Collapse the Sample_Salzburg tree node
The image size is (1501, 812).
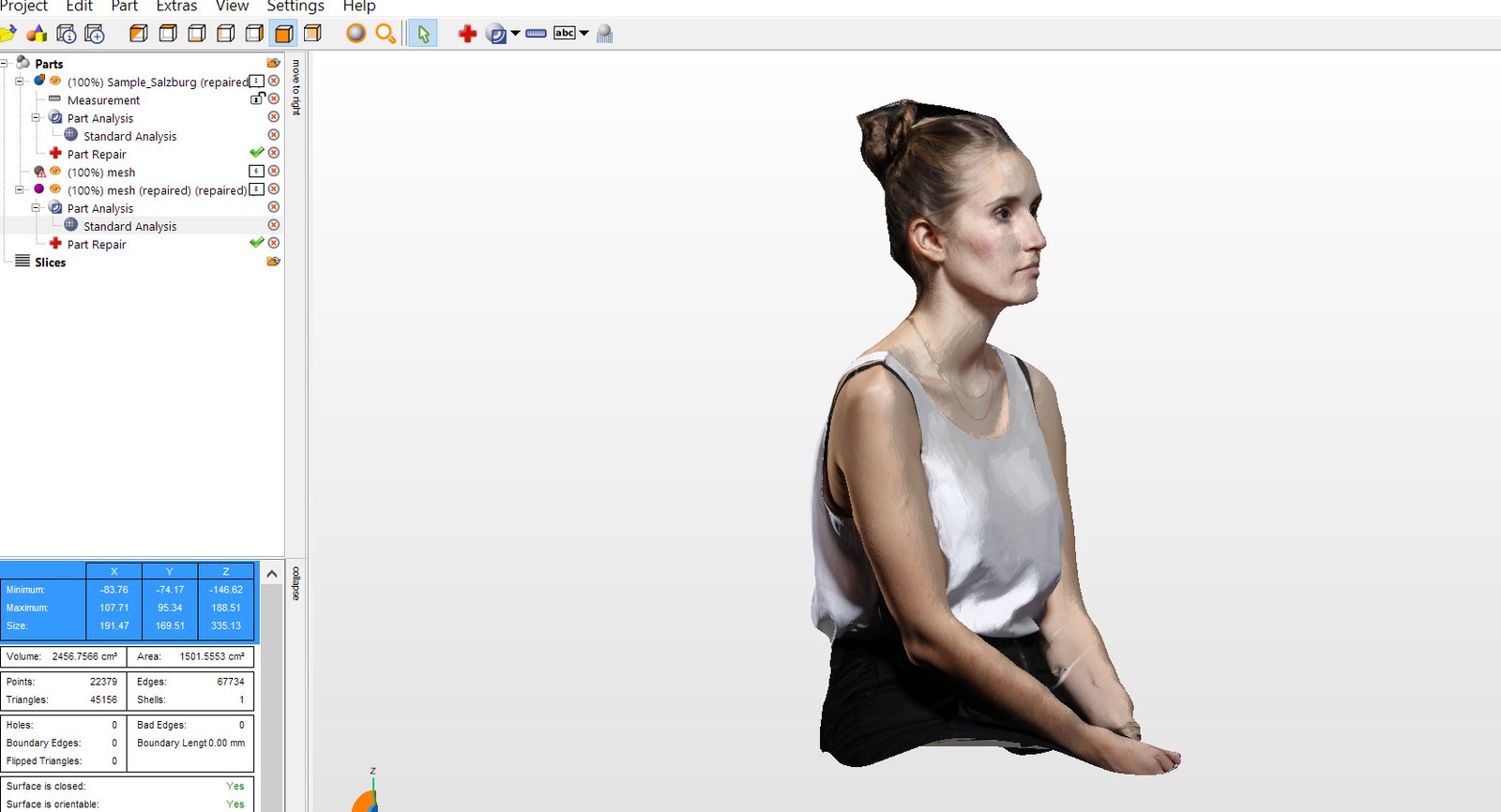click(x=19, y=82)
